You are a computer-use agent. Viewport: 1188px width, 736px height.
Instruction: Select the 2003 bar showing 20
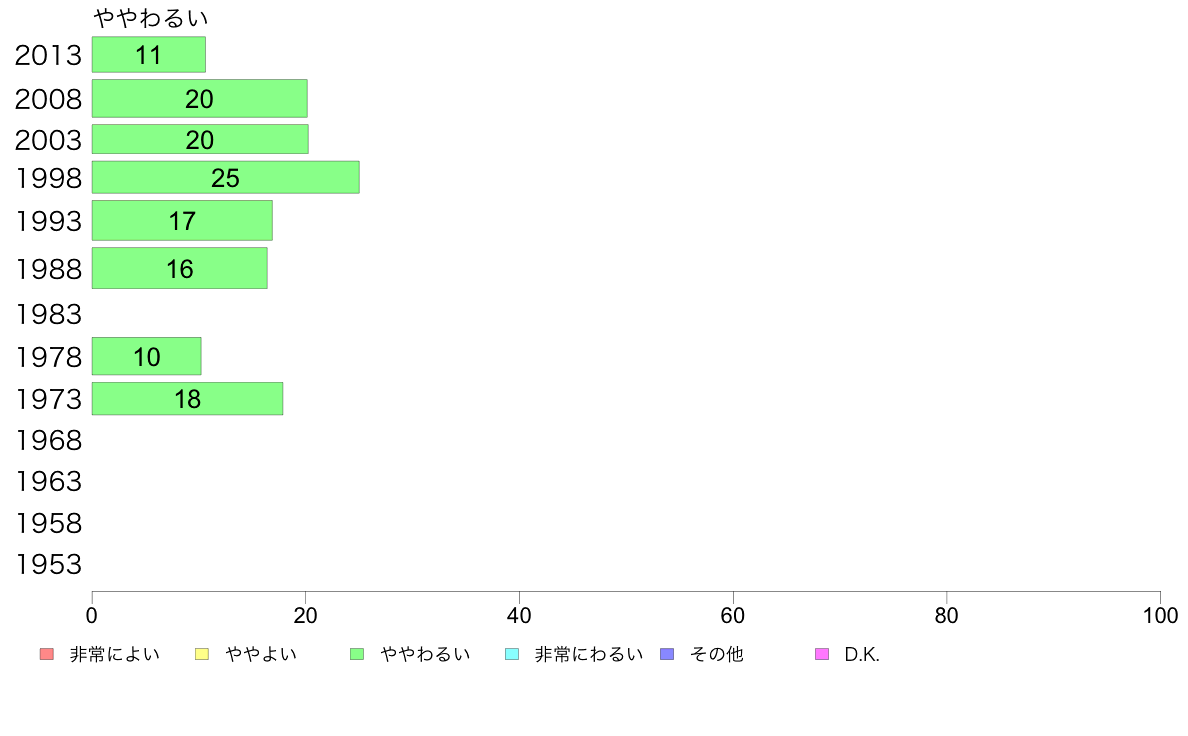coord(200,139)
